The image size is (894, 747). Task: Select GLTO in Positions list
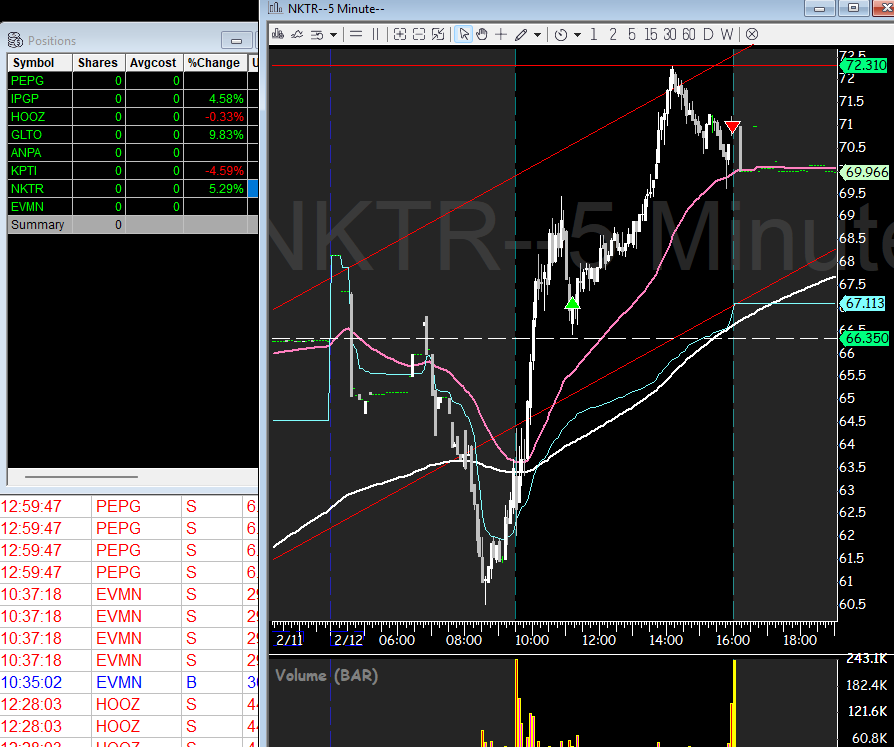(26, 135)
